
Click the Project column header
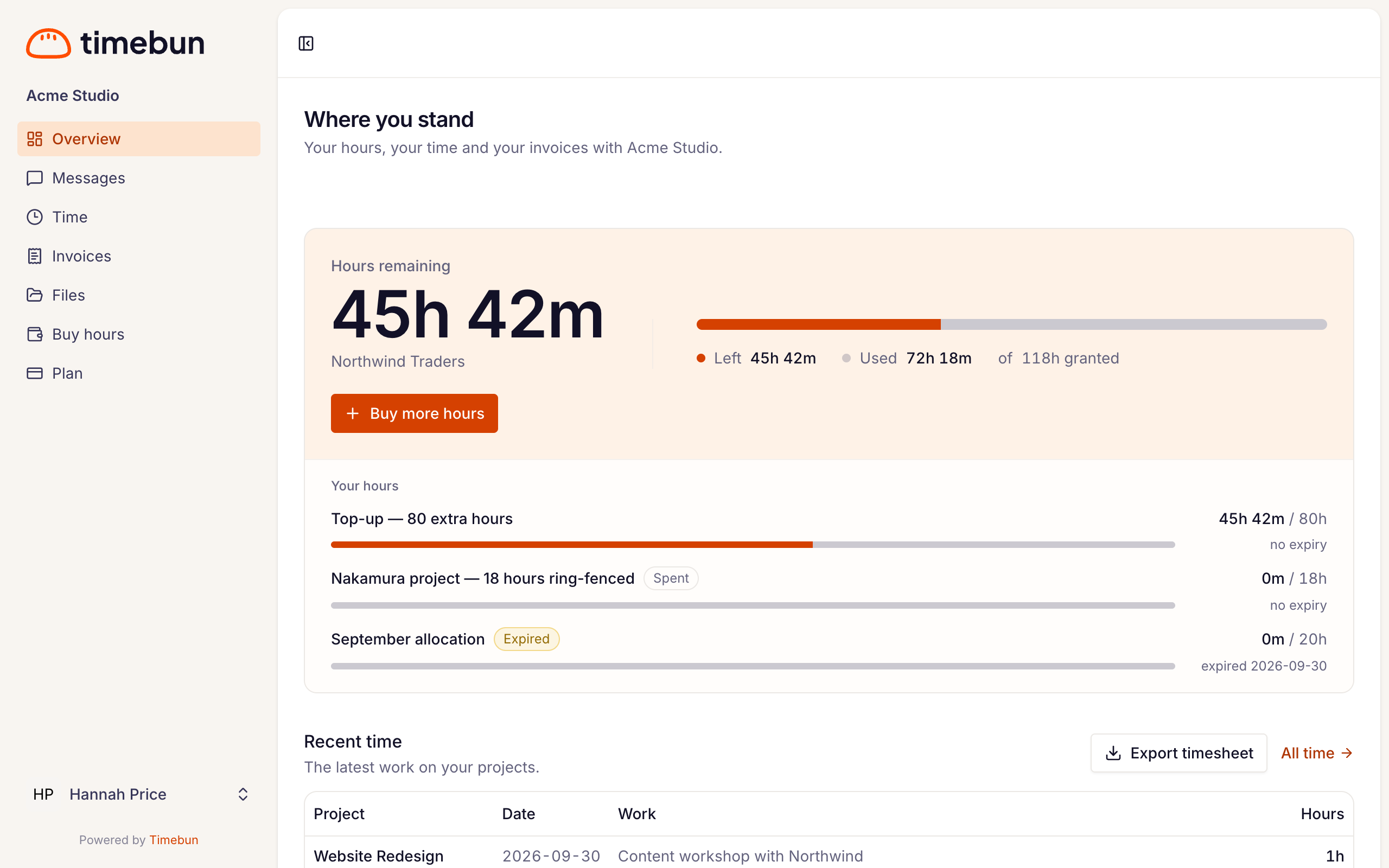click(339, 813)
